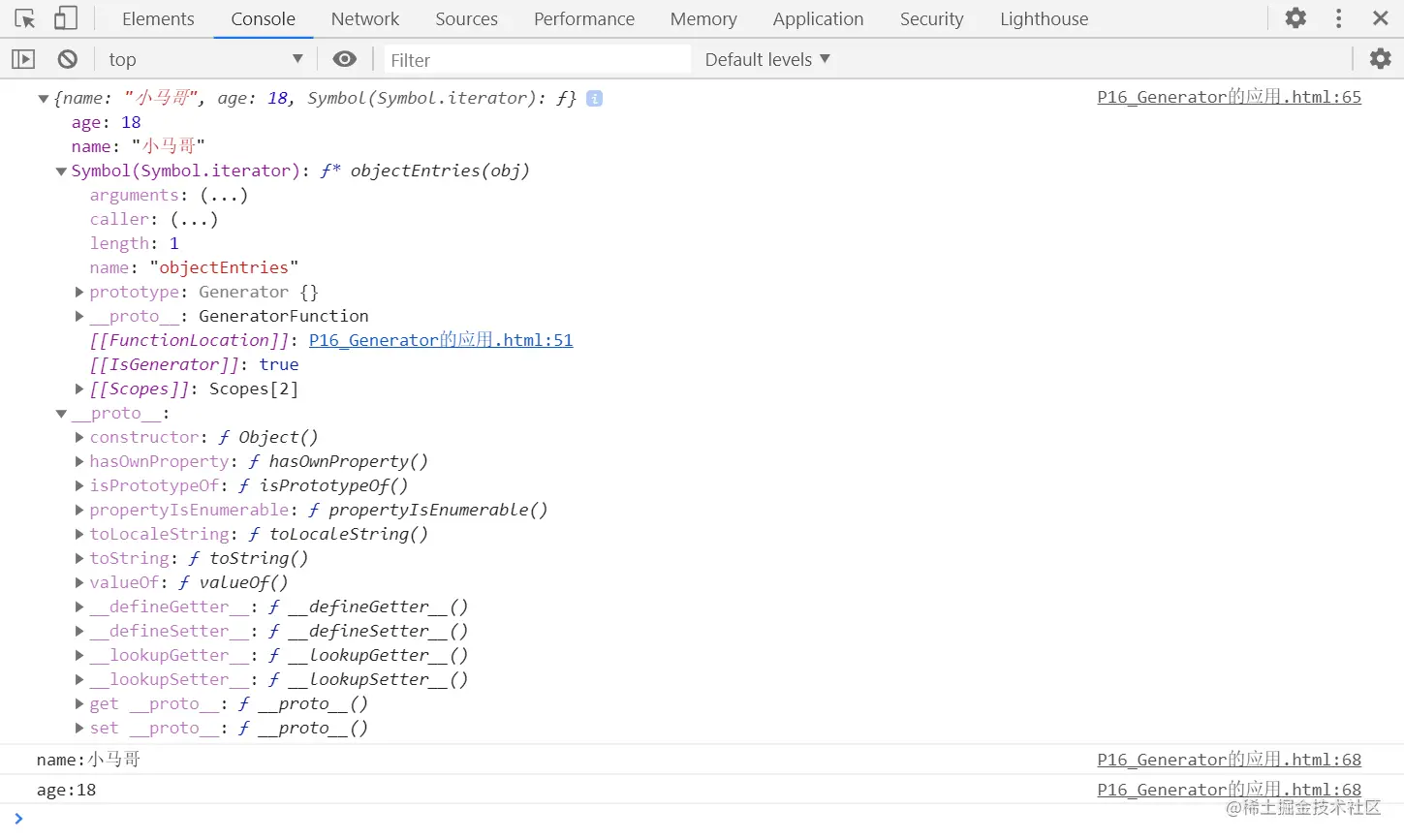Invoke the caller (...) getter
Image resolution: width=1404 pixels, height=840 pixels.
194,219
